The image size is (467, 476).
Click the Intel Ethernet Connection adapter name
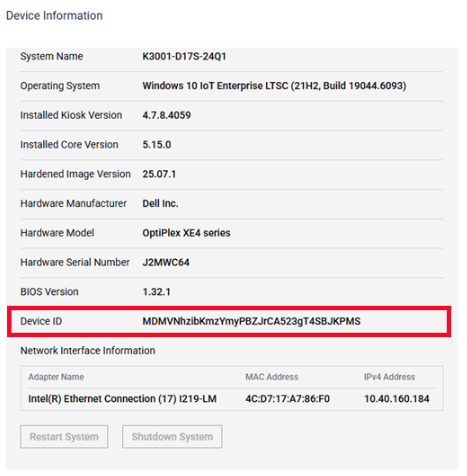point(122,399)
